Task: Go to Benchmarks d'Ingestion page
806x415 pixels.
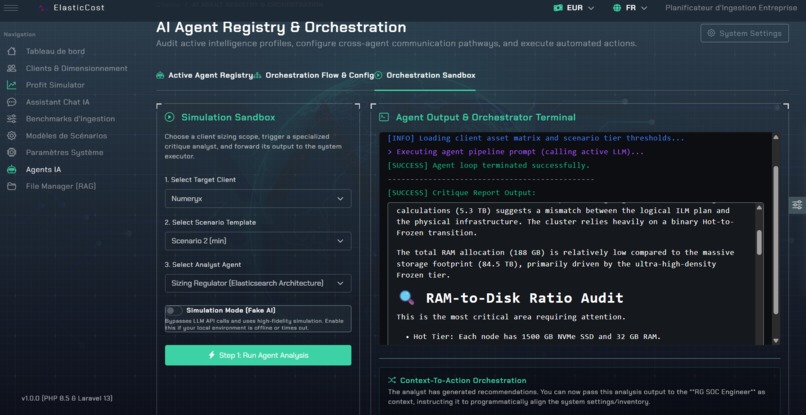Action: click(70, 119)
